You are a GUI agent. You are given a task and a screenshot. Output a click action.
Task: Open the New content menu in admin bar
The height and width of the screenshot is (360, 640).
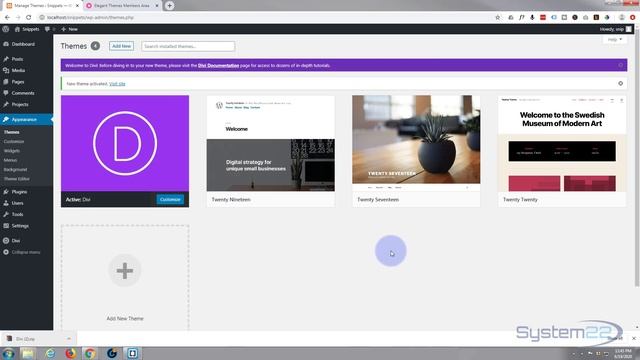69,29
